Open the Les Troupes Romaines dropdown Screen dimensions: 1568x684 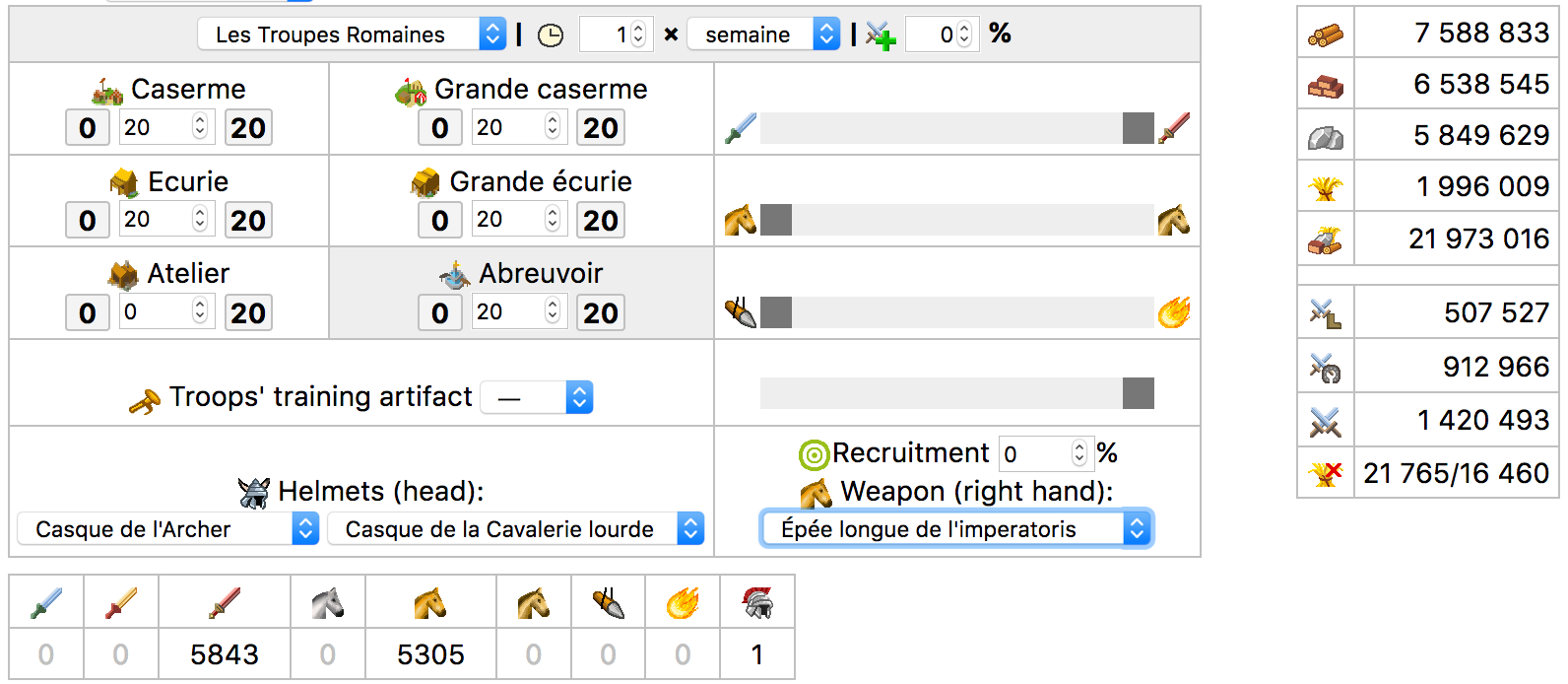coord(352,34)
